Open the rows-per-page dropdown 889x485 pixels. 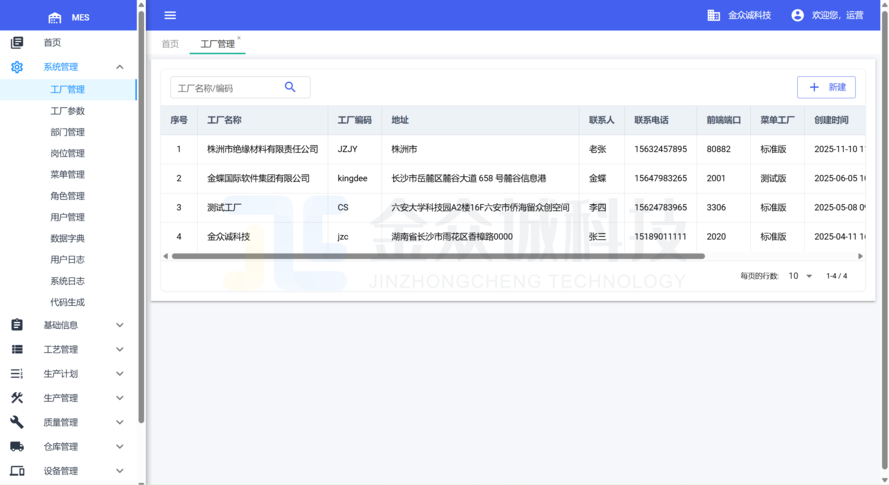pyautogui.click(x=800, y=276)
